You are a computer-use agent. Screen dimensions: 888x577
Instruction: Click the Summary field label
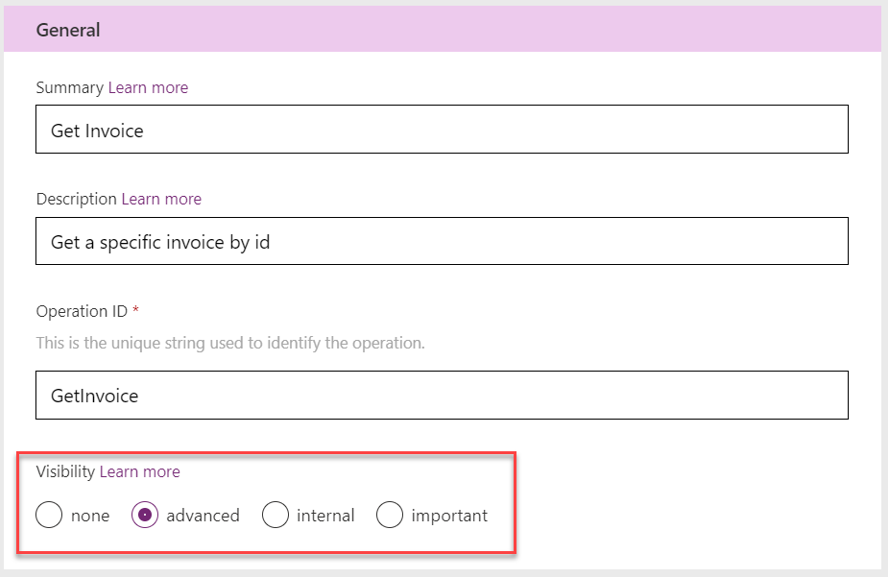pyautogui.click(x=70, y=88)
